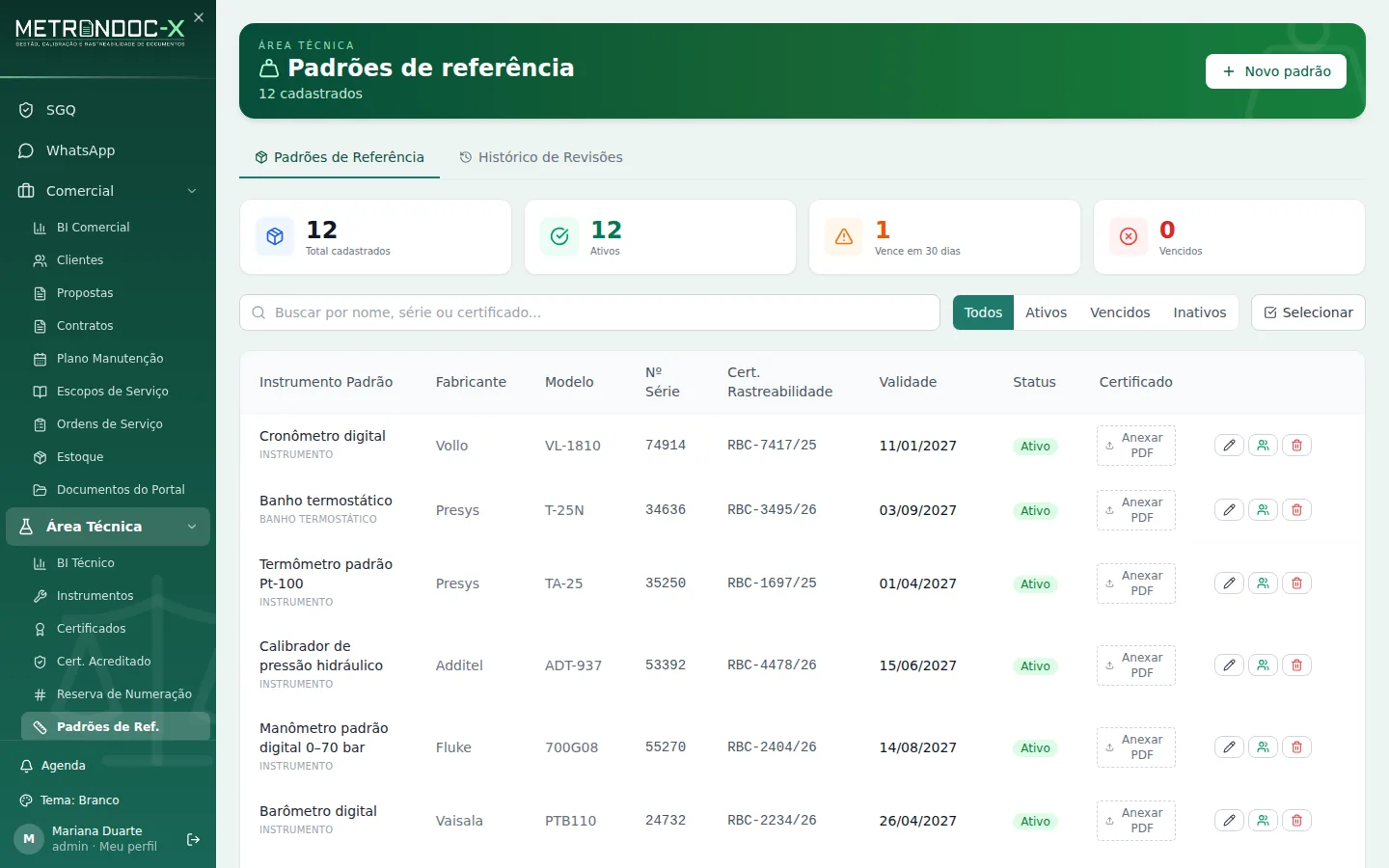Edit the Cronômetro digital row
Viewport: 1389px width, 868px height.
(1229, 446)
